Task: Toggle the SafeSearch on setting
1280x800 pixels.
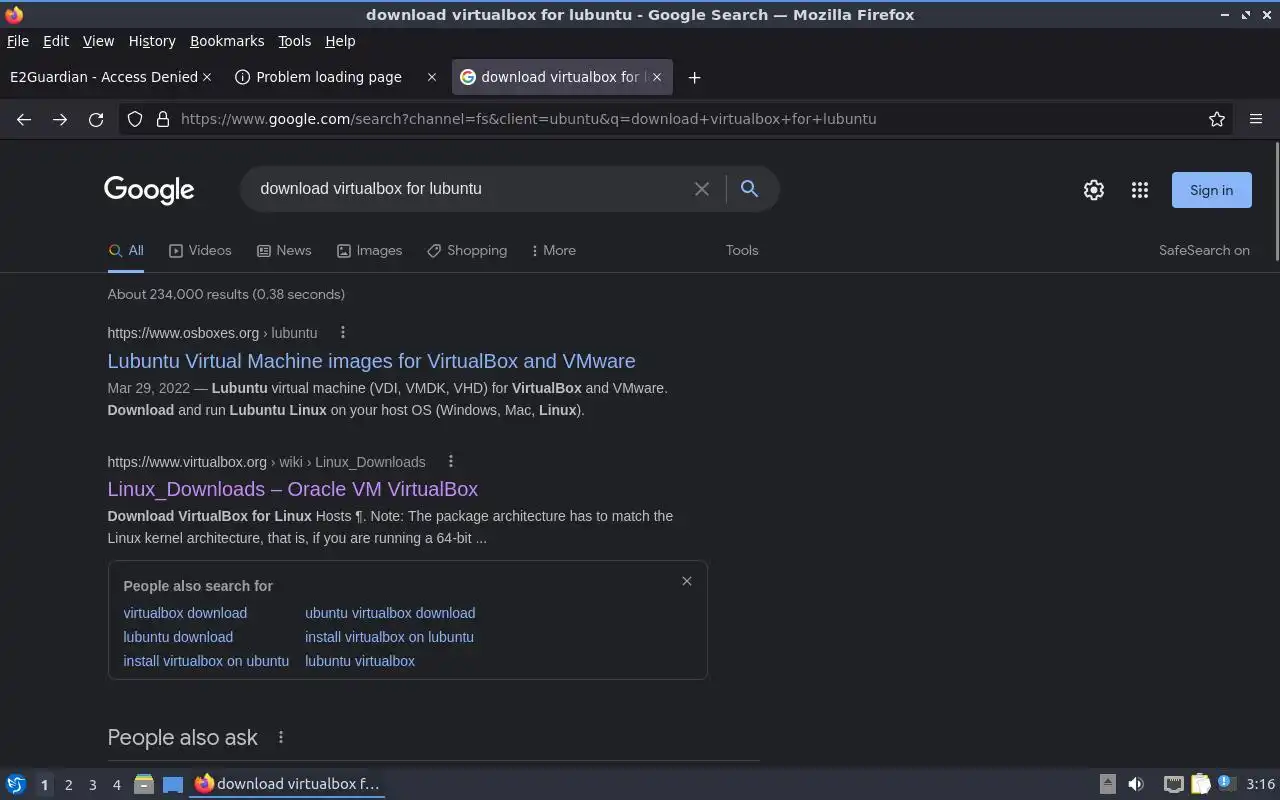Action: pos(1204,251)
